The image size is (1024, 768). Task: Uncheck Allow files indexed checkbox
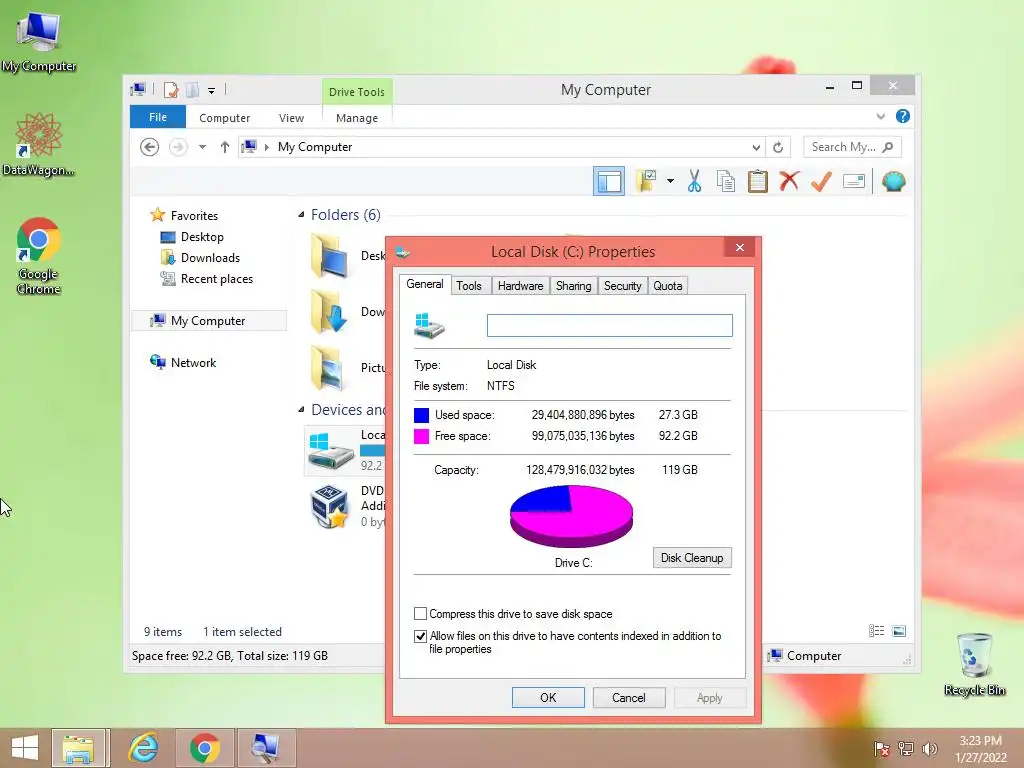click(x=421, y=636)
